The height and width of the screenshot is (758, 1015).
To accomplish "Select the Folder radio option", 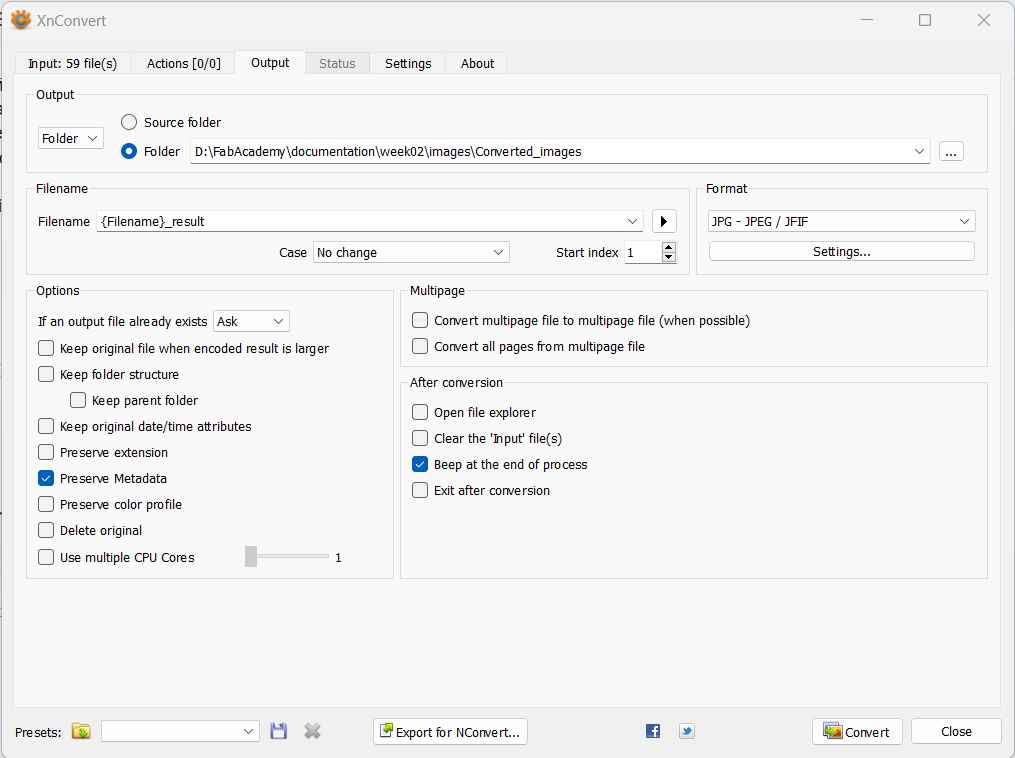I will 129,151.
